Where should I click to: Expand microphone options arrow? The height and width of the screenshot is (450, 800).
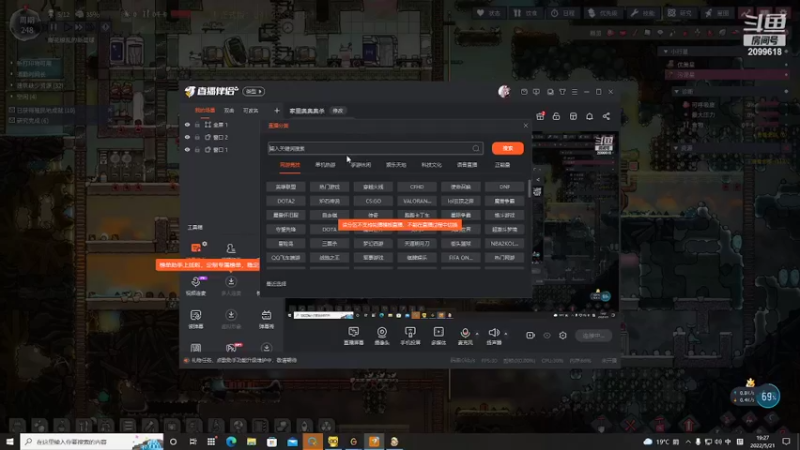(477, 334)
